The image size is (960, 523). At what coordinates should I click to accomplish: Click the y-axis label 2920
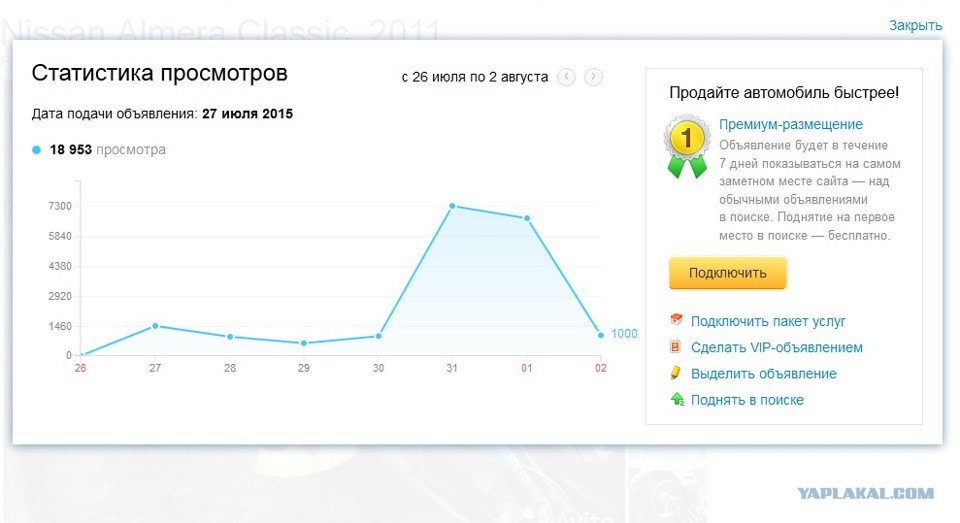tap(60, 296)
